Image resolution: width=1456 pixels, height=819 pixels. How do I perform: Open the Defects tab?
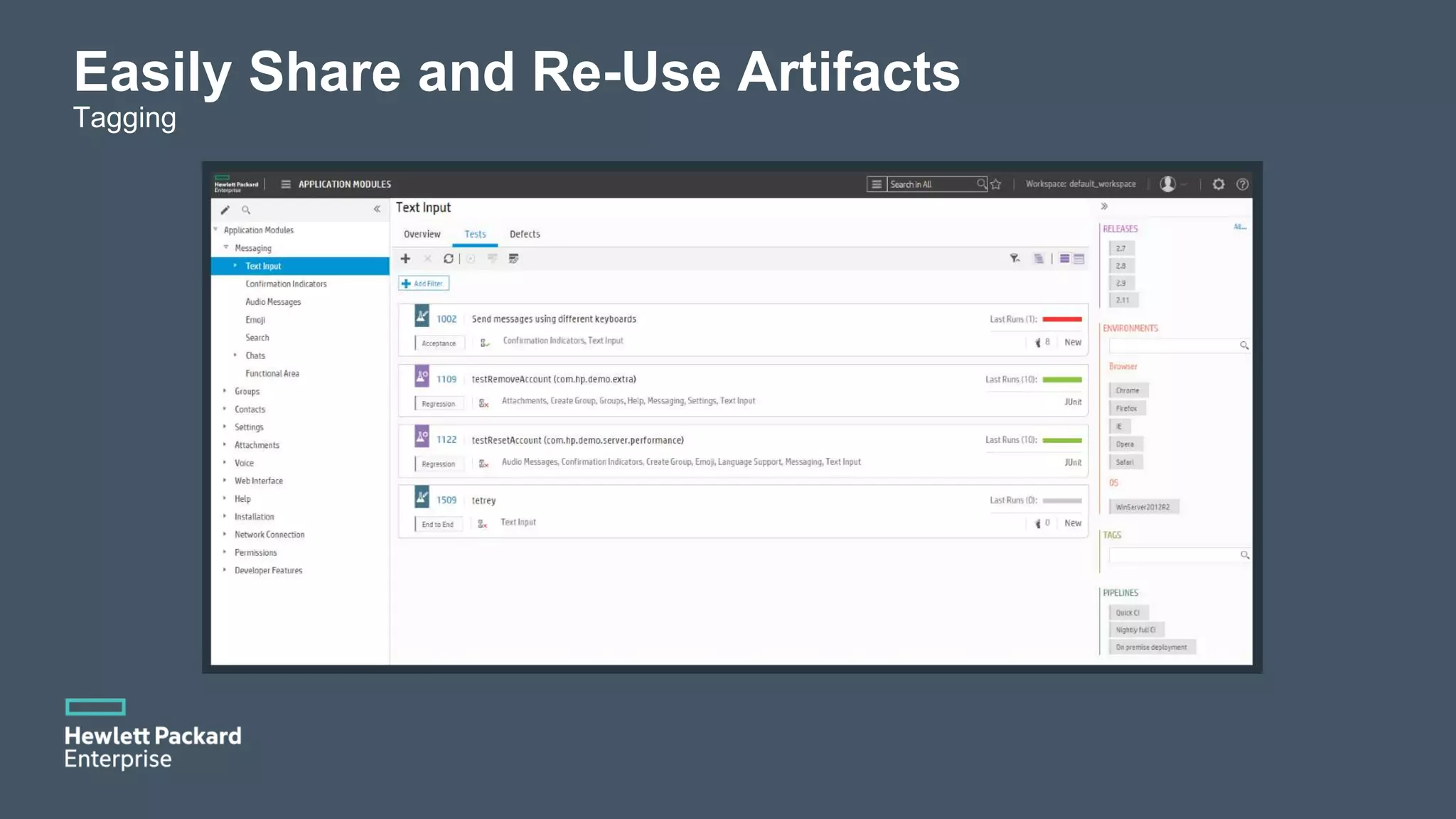tap(525, 234)
